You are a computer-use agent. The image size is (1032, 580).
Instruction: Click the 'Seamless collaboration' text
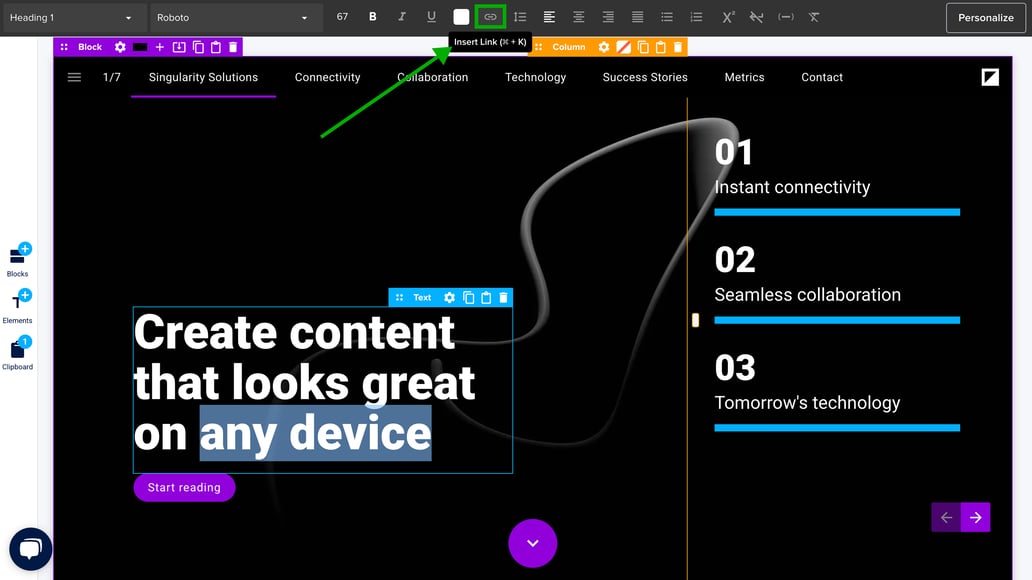(808, 295)
